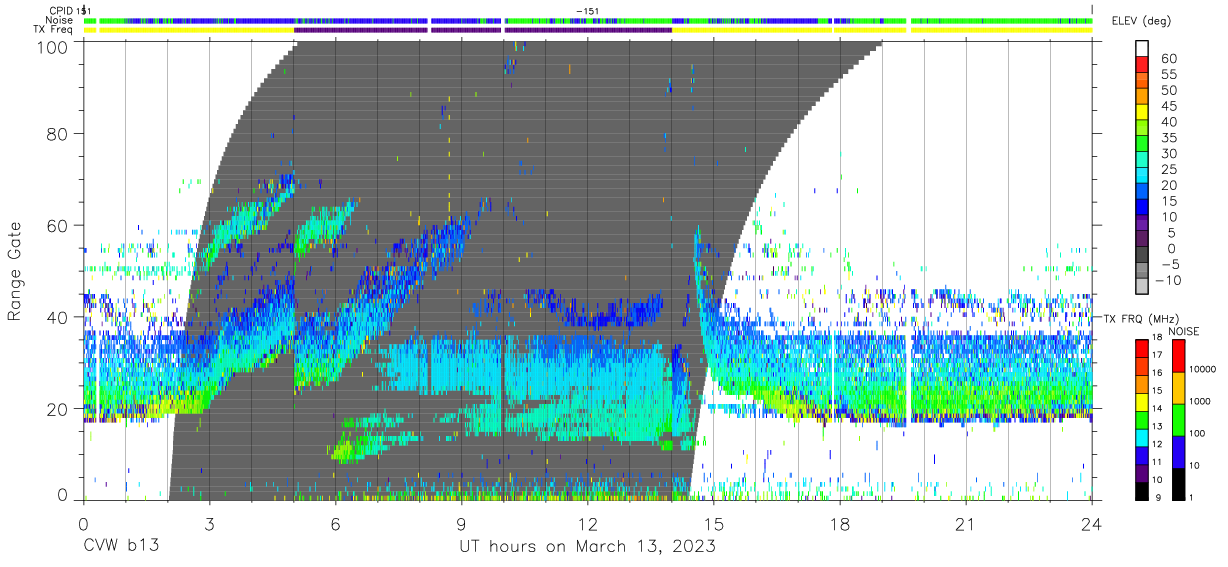Click the '-151' CPID marker text
This screenshot has height=567, width=1228.
tap(588, 10)
